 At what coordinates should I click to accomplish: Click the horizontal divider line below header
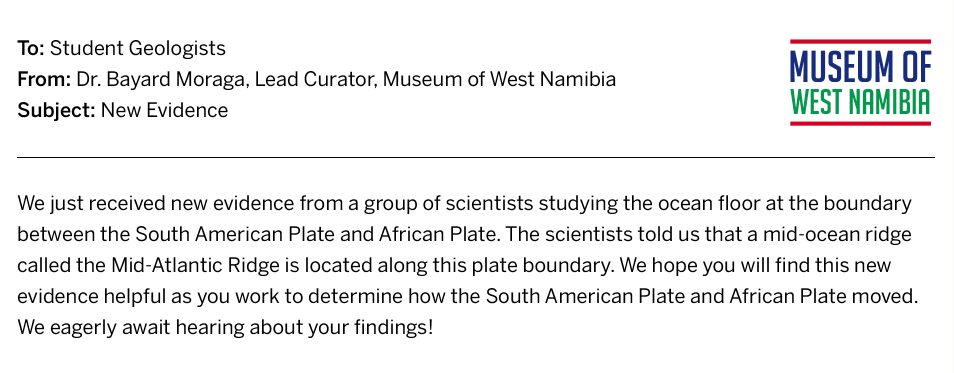[476, 158]
